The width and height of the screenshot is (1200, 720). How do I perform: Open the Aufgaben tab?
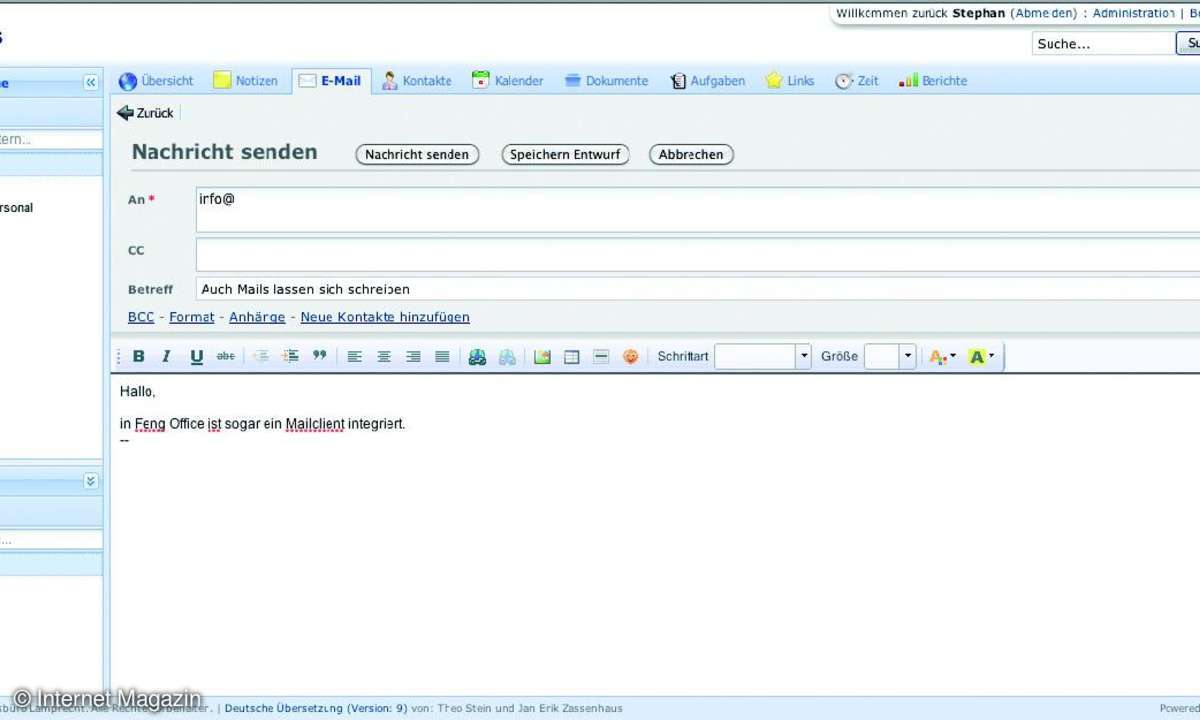(x=708, y=81)
